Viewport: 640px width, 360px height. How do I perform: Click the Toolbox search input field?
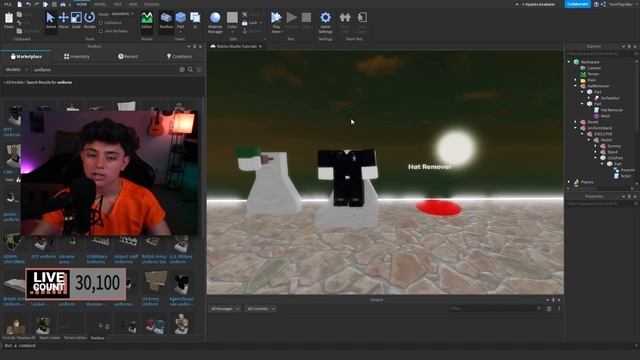coord(105,70)
